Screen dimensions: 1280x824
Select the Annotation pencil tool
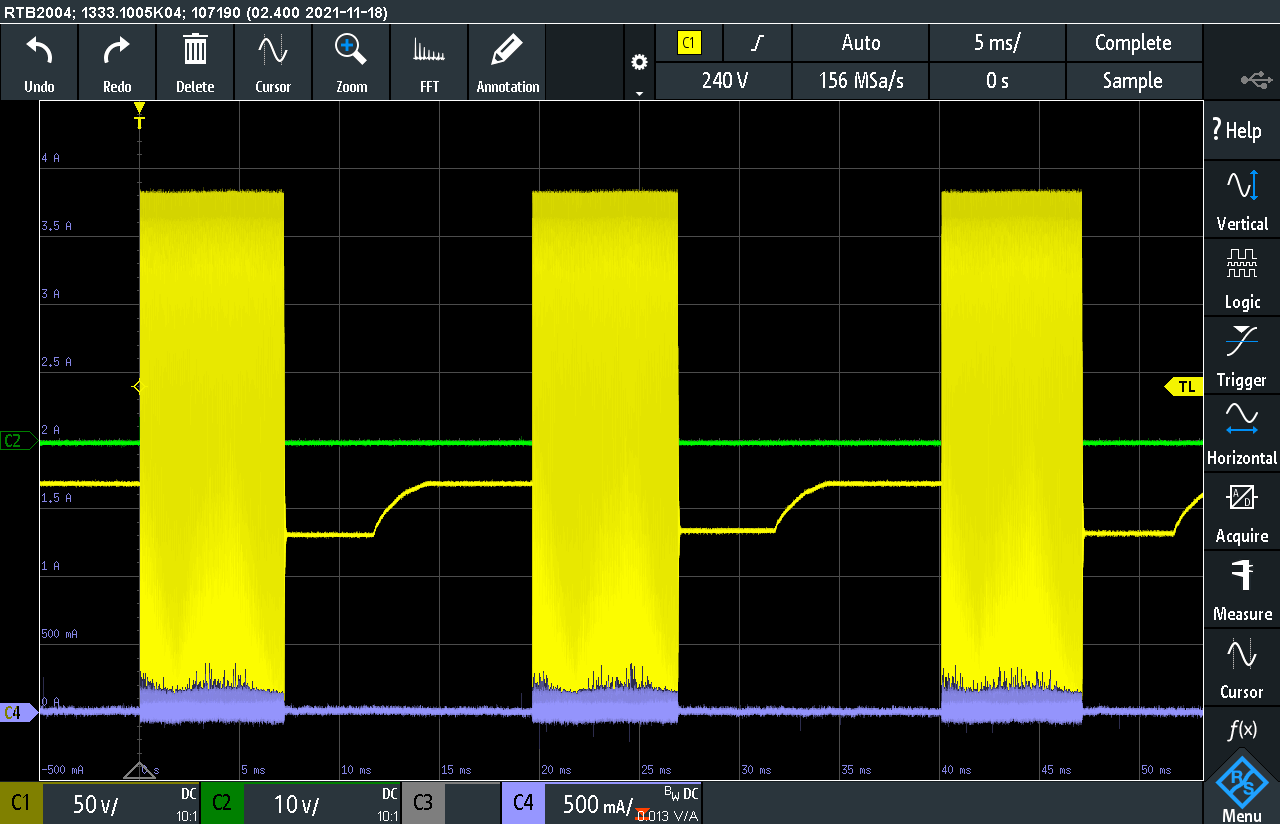click(507, 51)
